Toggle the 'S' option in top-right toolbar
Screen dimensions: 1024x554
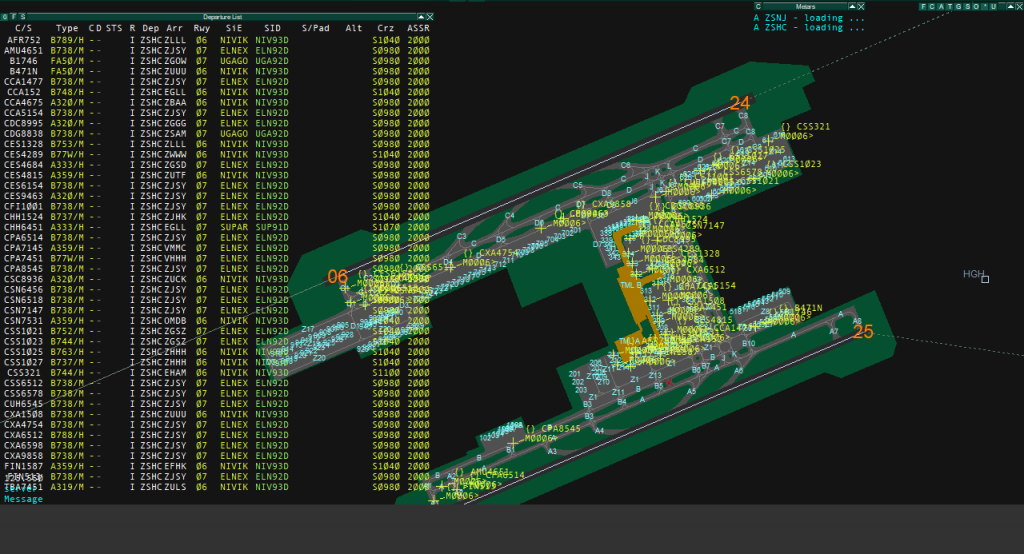(x=966, y=7)
